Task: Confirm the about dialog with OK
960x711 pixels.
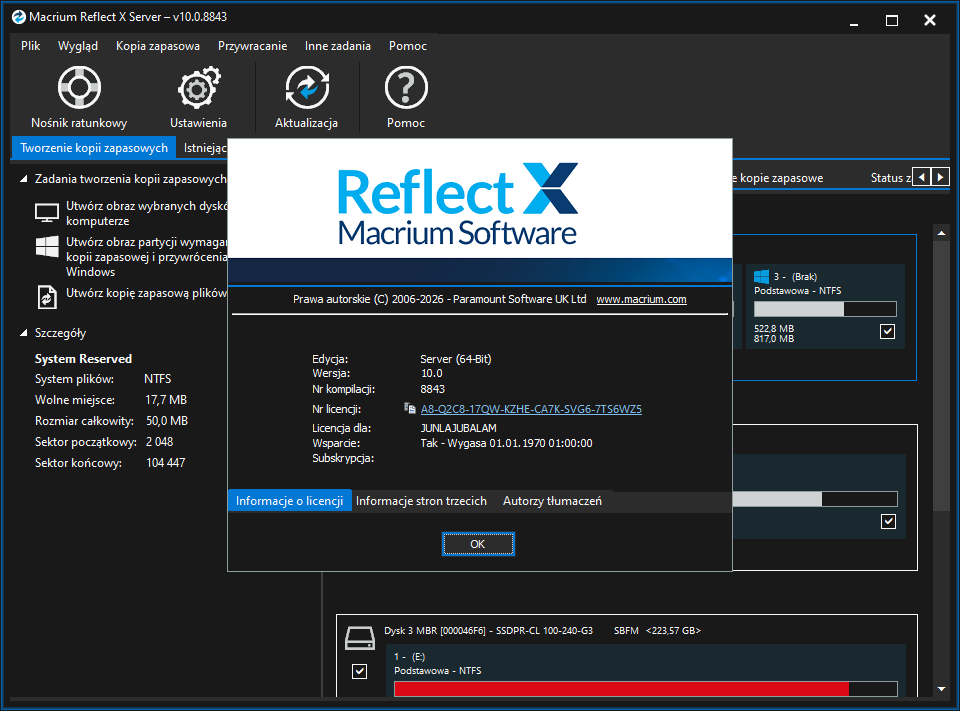Action: pos(478,544)
